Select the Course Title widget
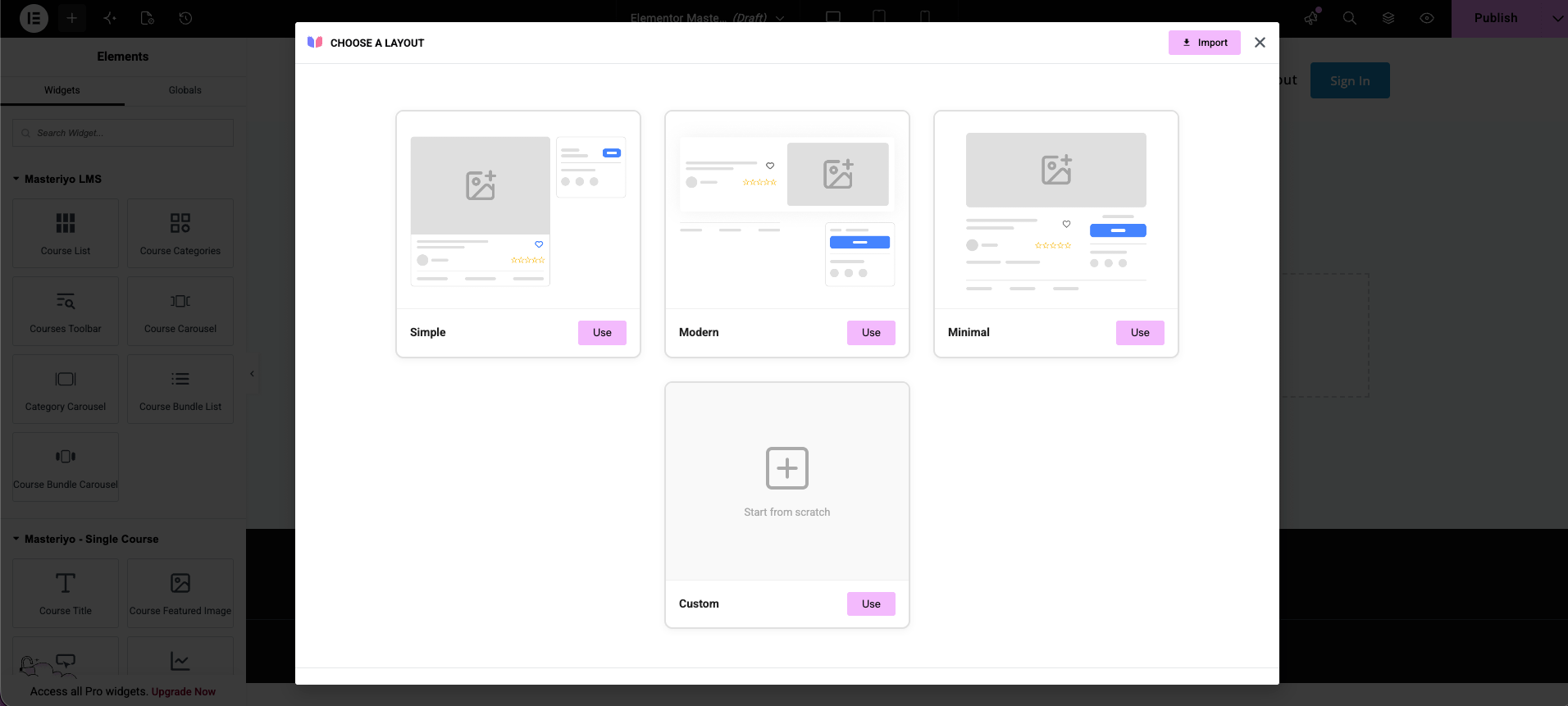1568x706 pixels. pyautogui.click(x=66, y=593)
